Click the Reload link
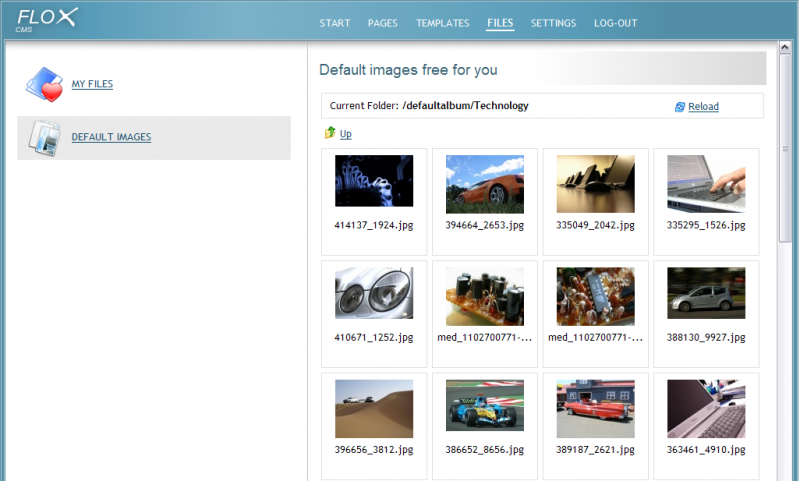 click(x=703, y=106)
